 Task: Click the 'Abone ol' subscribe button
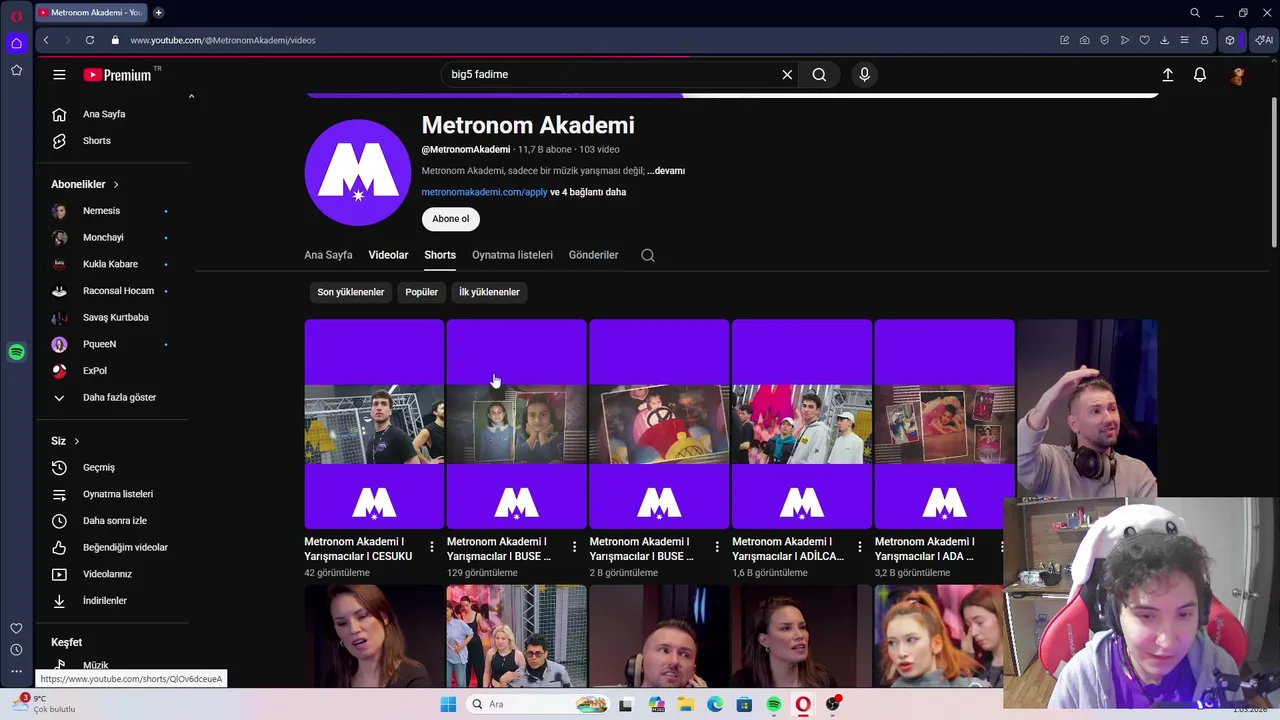tap(450, 219)
